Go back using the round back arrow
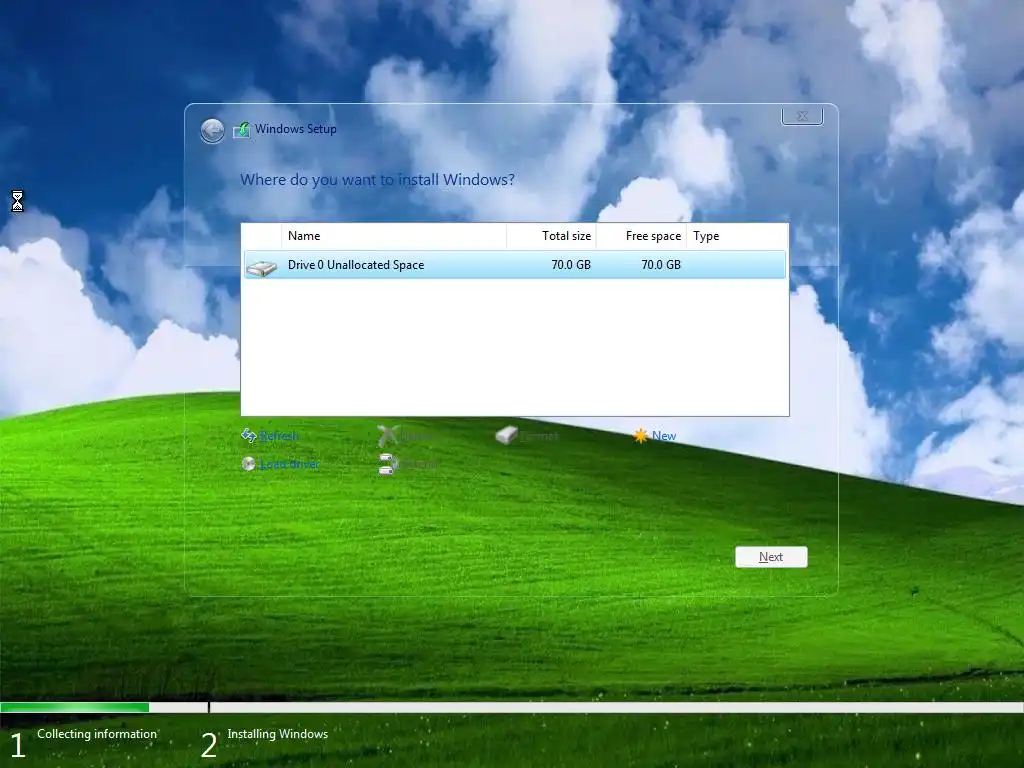 point(212,131)
